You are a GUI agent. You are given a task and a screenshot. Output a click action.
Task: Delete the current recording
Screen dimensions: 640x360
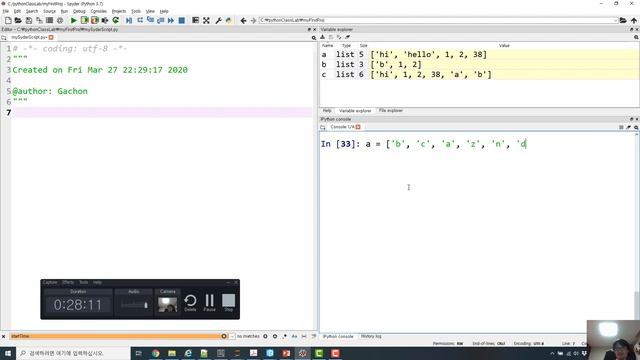coord(190,303)
